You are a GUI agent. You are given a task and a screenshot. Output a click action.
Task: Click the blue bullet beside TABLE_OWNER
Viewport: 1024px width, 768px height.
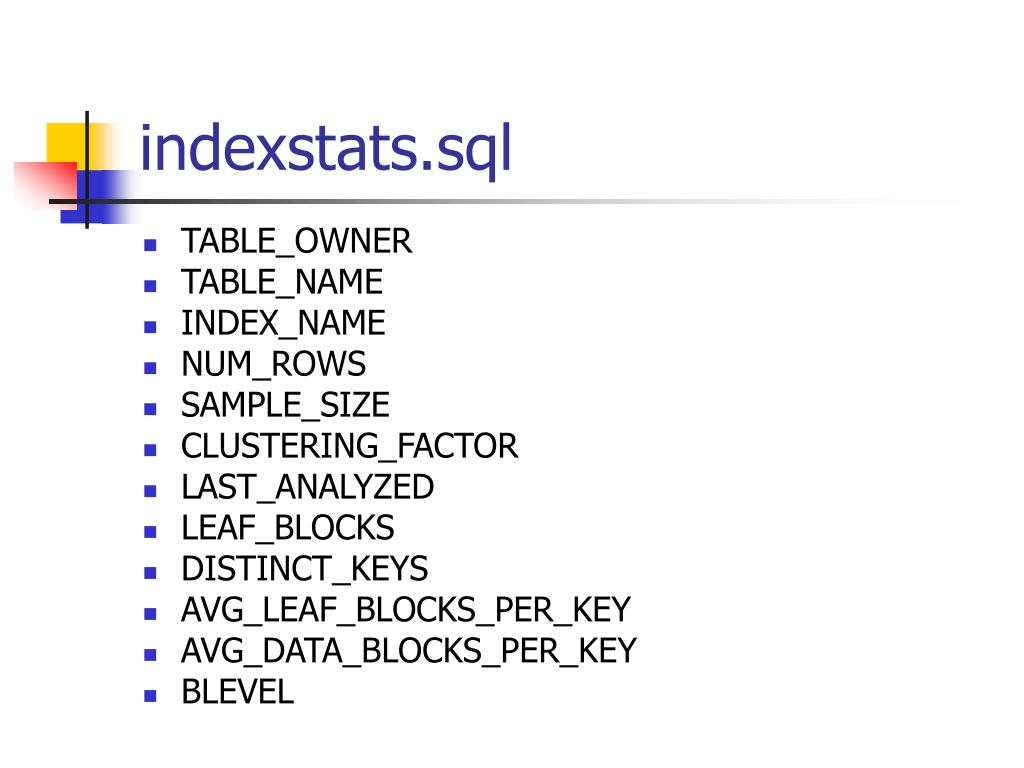[150, 246]
